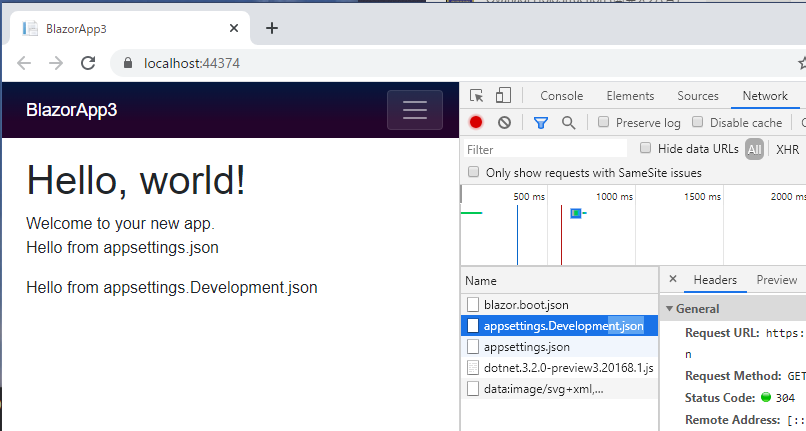The width and height of the screenshot is (806, 431).
Task: Enable the Disable cache checkbox
Action: click(698, 122)
